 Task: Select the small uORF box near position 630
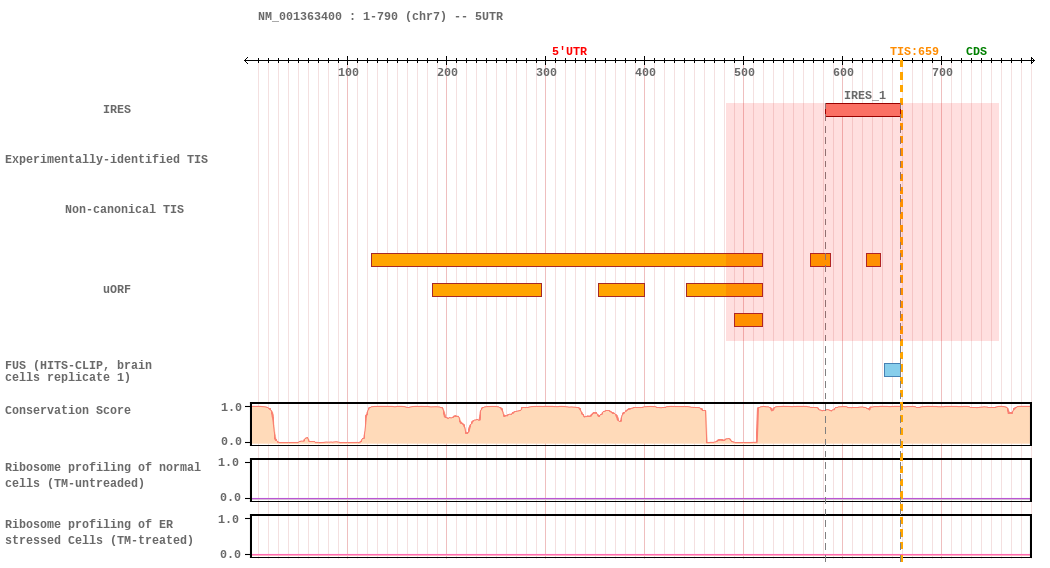[873, 260]
